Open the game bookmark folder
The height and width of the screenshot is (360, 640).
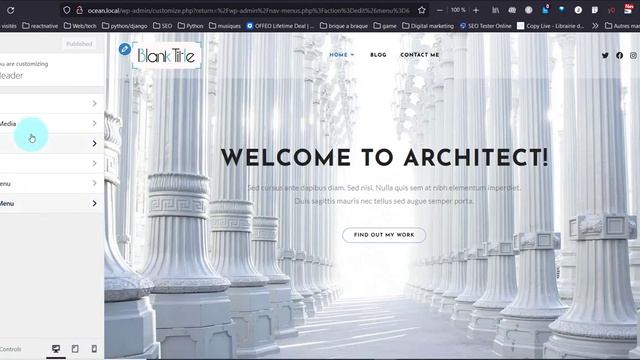[385, 26]
